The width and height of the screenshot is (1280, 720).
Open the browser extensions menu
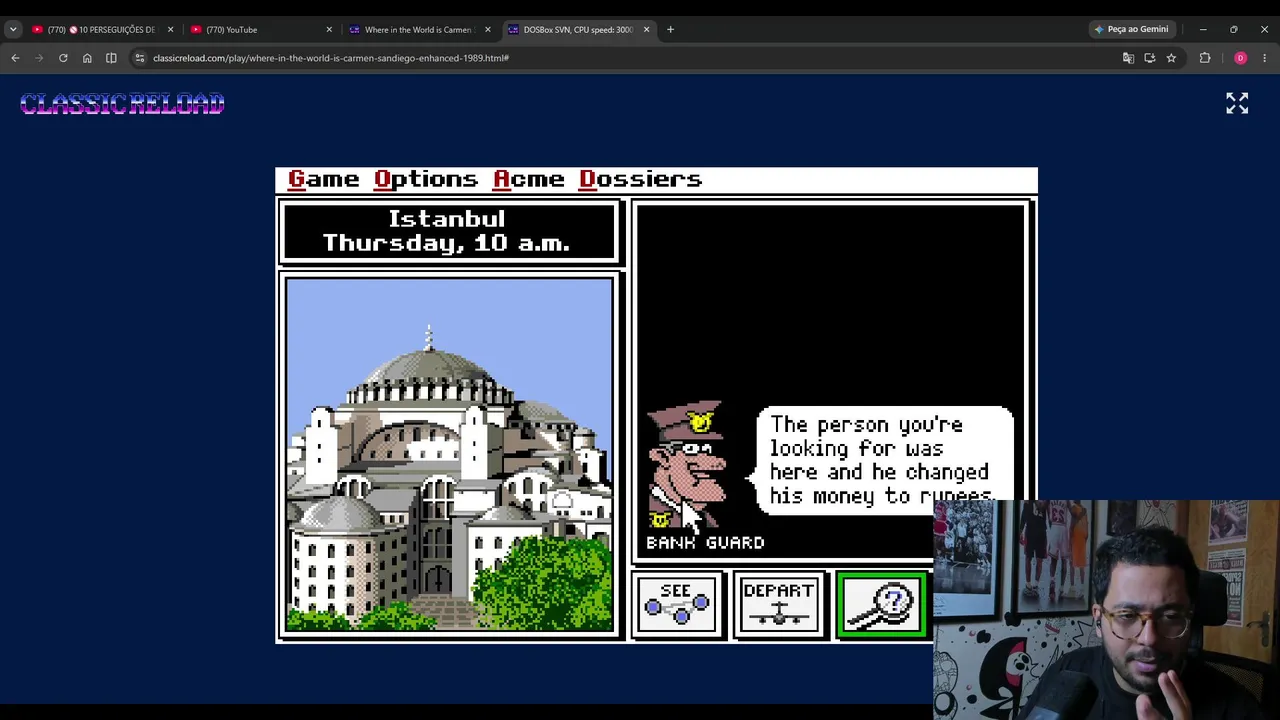pos(1205,58)
